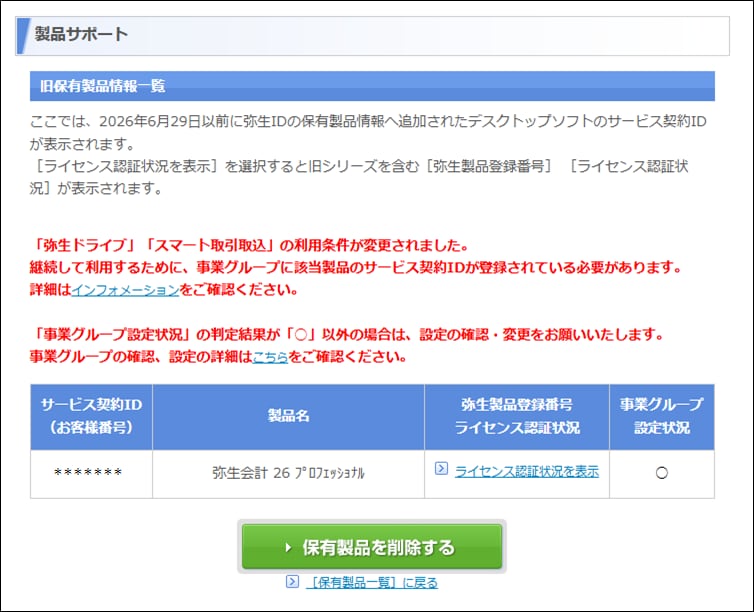This screenshot has width=754, height=612.
Task: Click the 旧保有製品情報一覧 section heading
Action: 103,86
